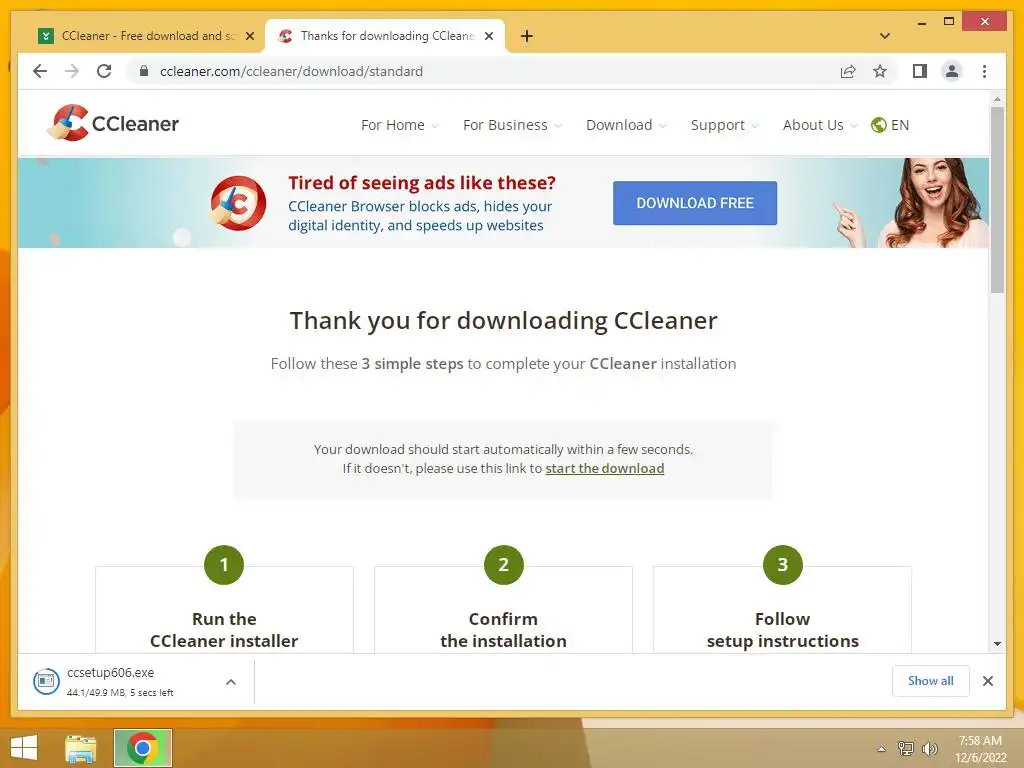Expand the About Us menu
Screen dimensions: 1024x768
tap(820, 125)
